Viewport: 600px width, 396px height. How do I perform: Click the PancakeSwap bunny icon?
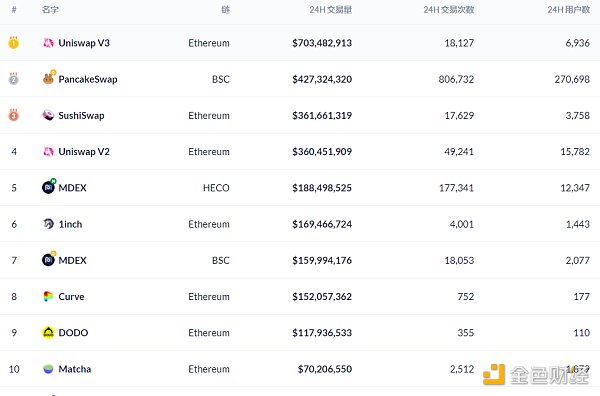click(x=49, y=78)
